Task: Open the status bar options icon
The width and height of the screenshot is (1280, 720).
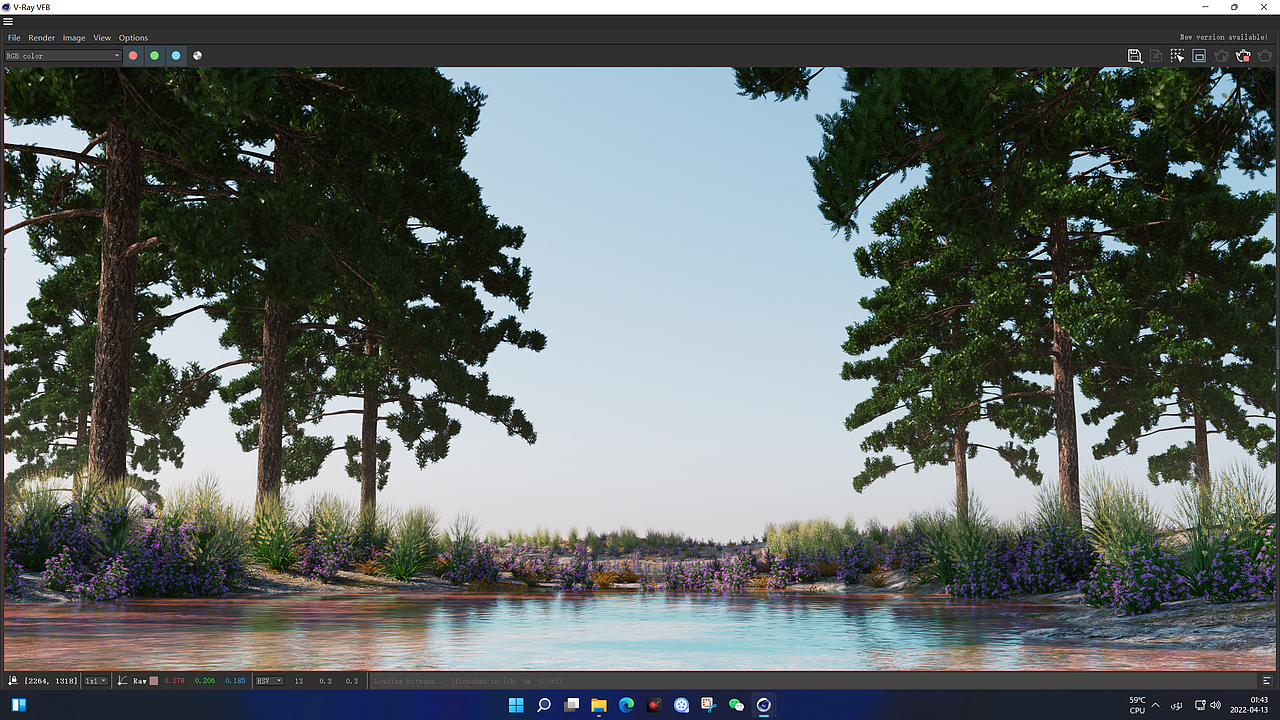Action: 1266,680
